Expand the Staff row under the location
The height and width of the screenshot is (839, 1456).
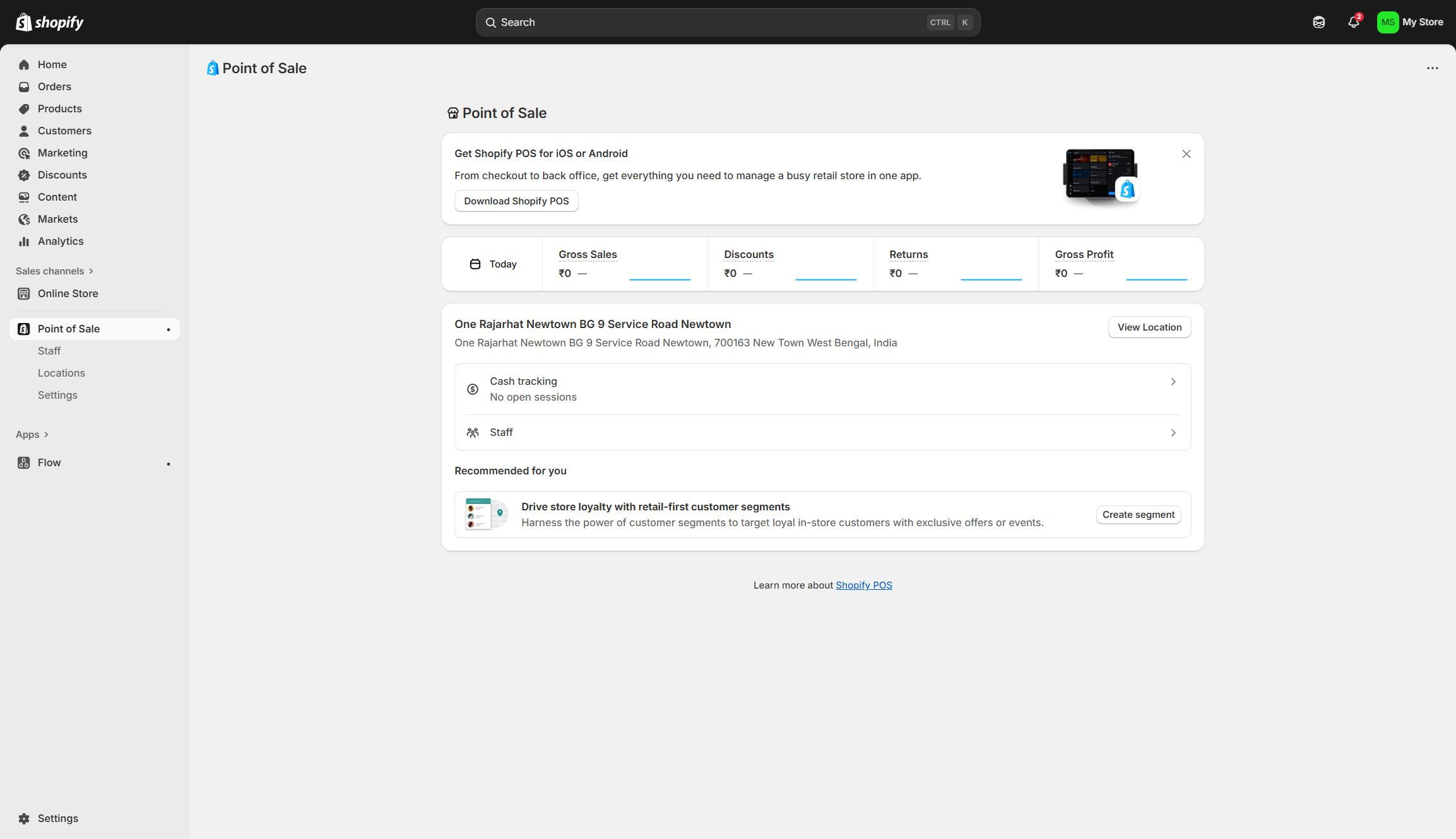[x=1173, y=433]
